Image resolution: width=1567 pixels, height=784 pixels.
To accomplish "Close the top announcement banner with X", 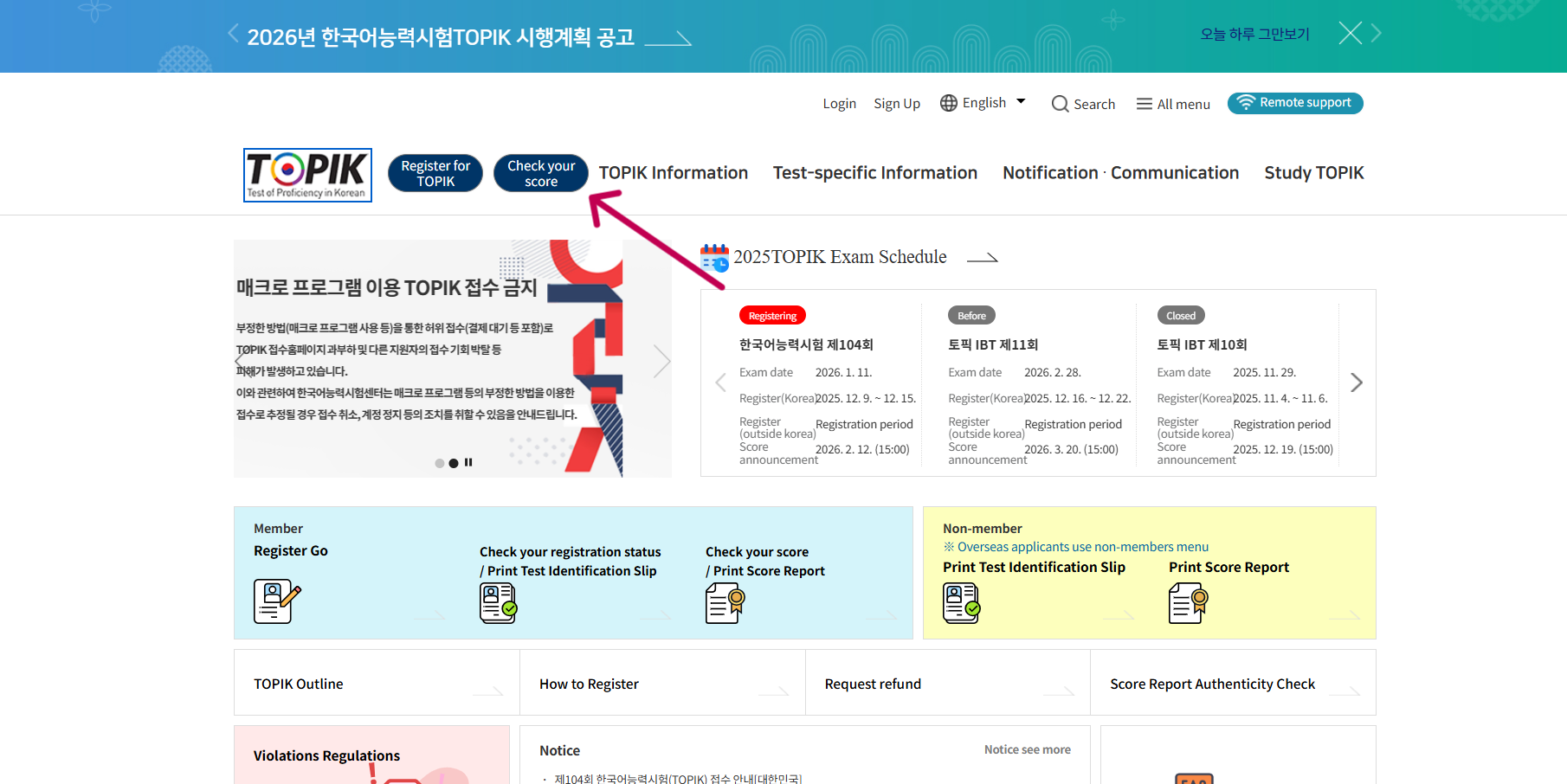I will tap(1350, 33).
